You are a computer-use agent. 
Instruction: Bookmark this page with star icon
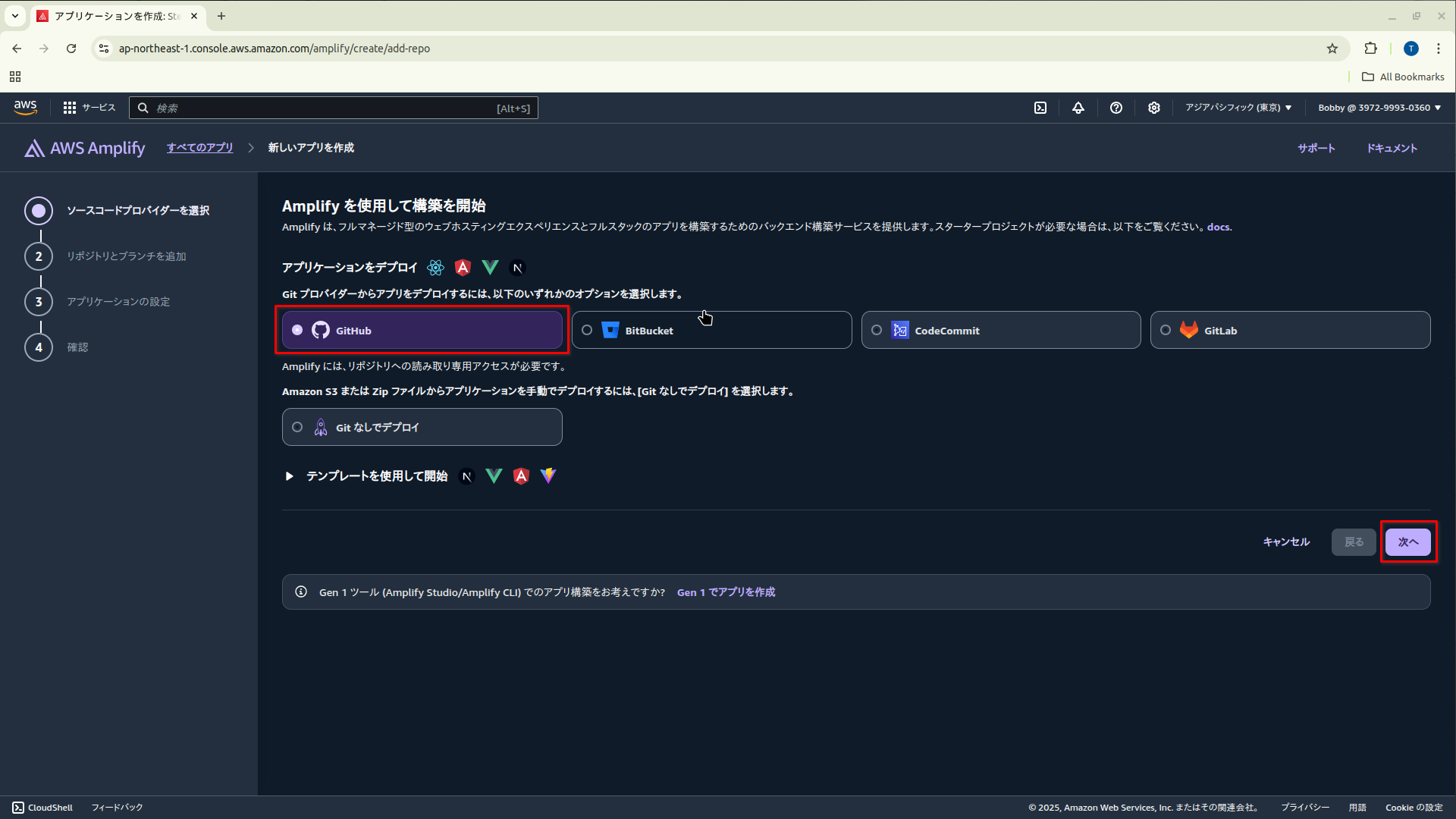pos(1332,49)
